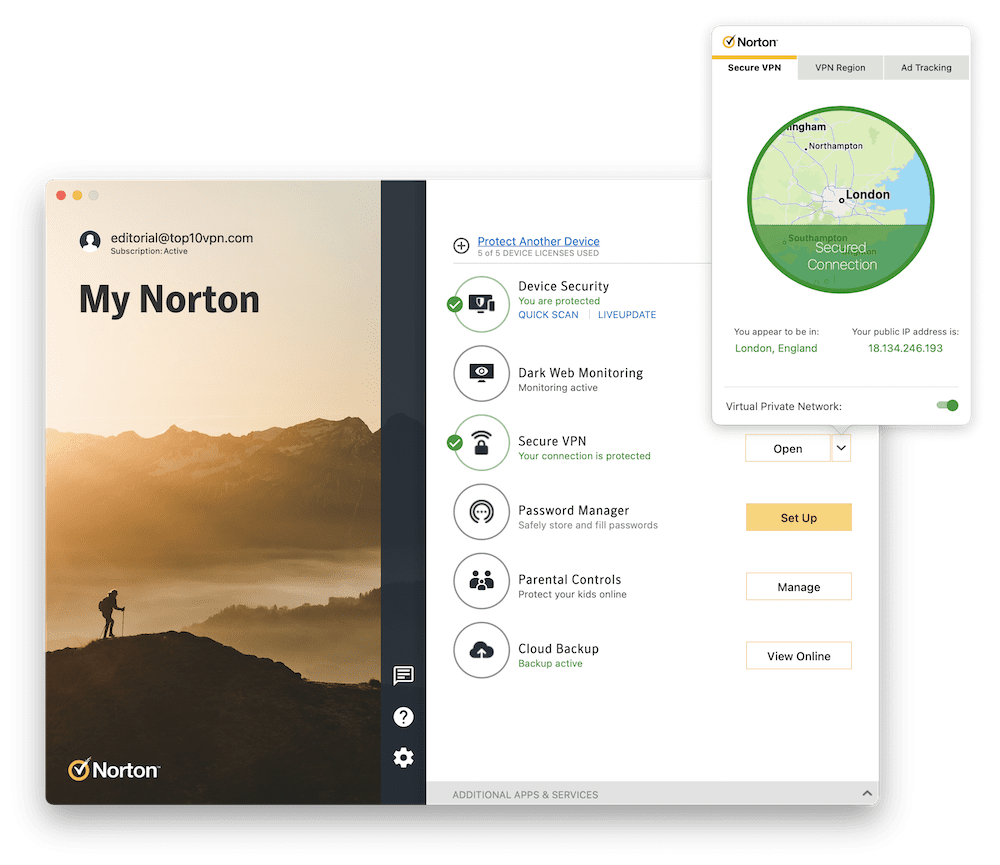Click the green checkmark on Device Security
This screenshot has height=865, width=1000.
(455, 304)
